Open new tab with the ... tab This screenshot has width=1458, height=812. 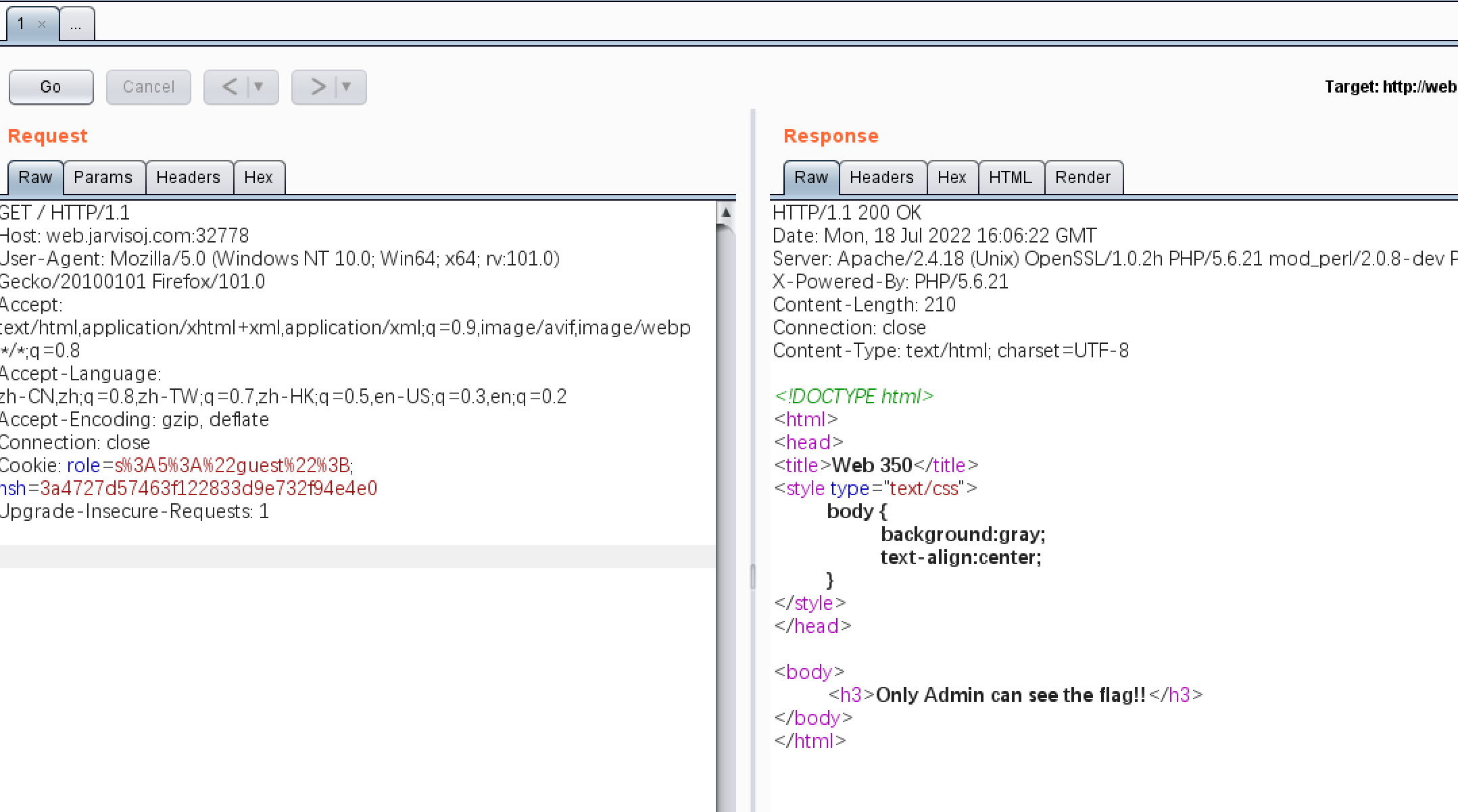(76, 24)
